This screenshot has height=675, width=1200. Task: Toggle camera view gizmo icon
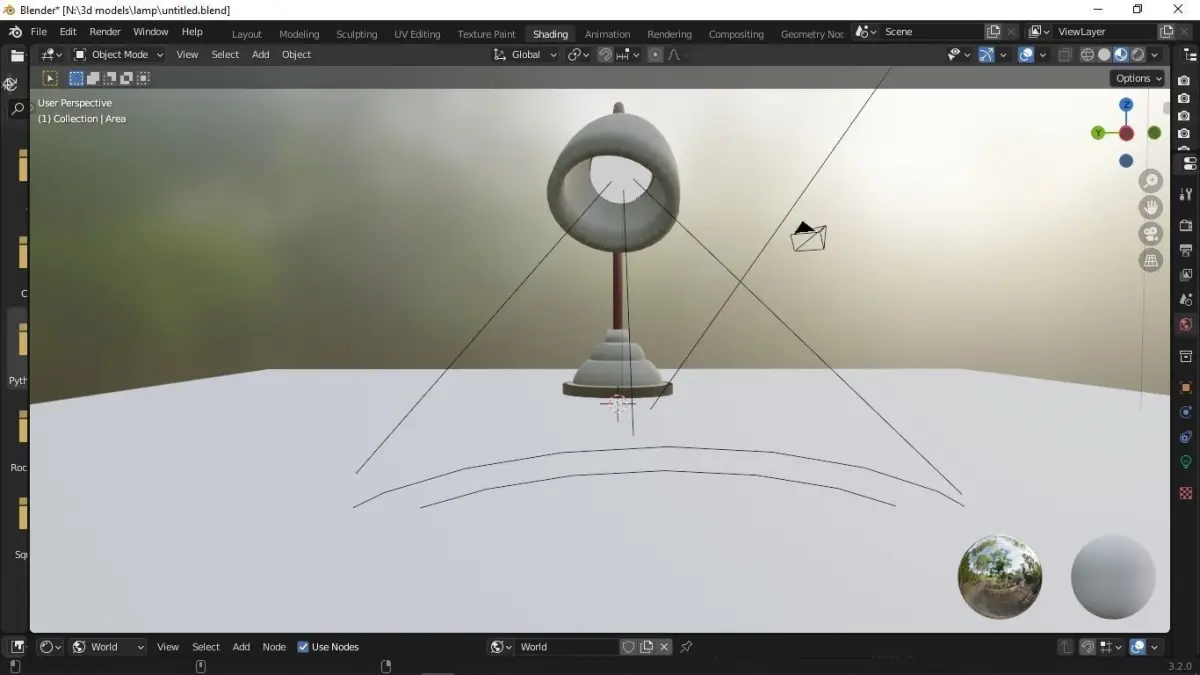click(1151, 234)
